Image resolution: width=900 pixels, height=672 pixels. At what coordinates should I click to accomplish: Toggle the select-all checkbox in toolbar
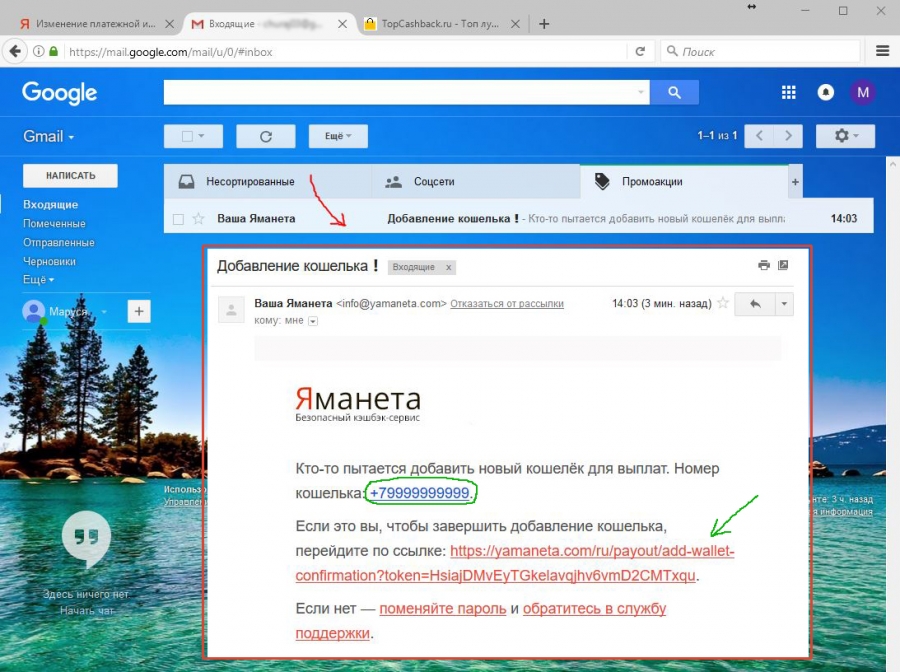tap(187, 137)
